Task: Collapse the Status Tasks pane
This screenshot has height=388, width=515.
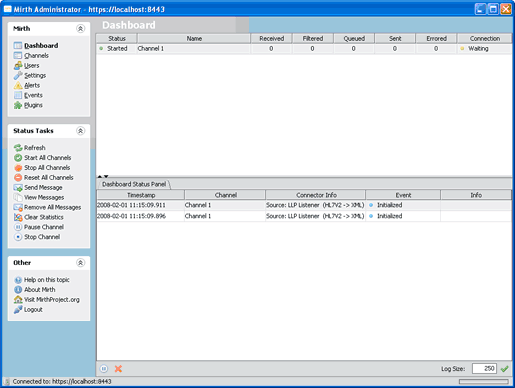Action: click(80, 131)
